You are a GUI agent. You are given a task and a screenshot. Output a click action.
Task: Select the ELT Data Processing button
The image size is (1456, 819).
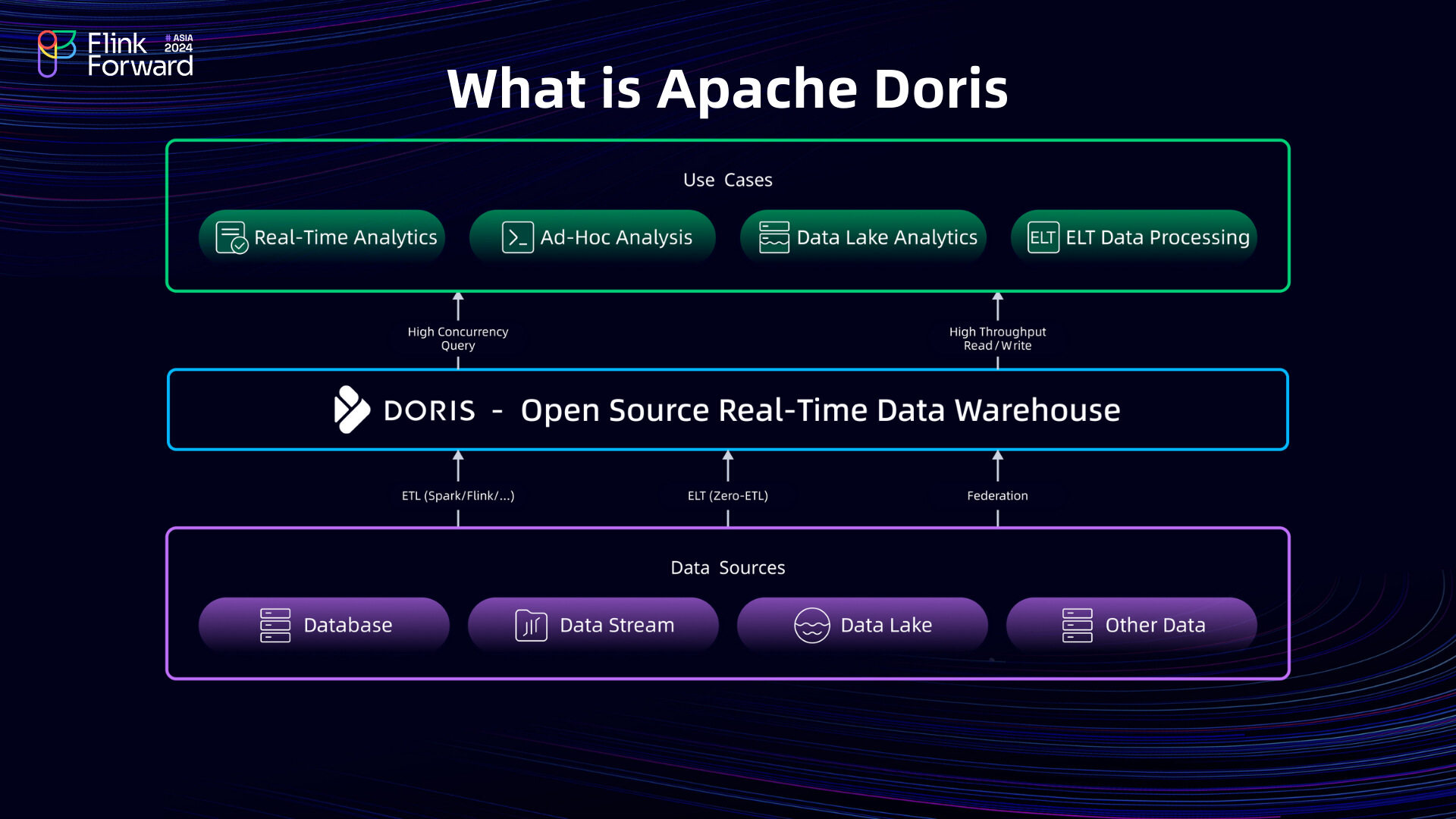[1133, 237]
